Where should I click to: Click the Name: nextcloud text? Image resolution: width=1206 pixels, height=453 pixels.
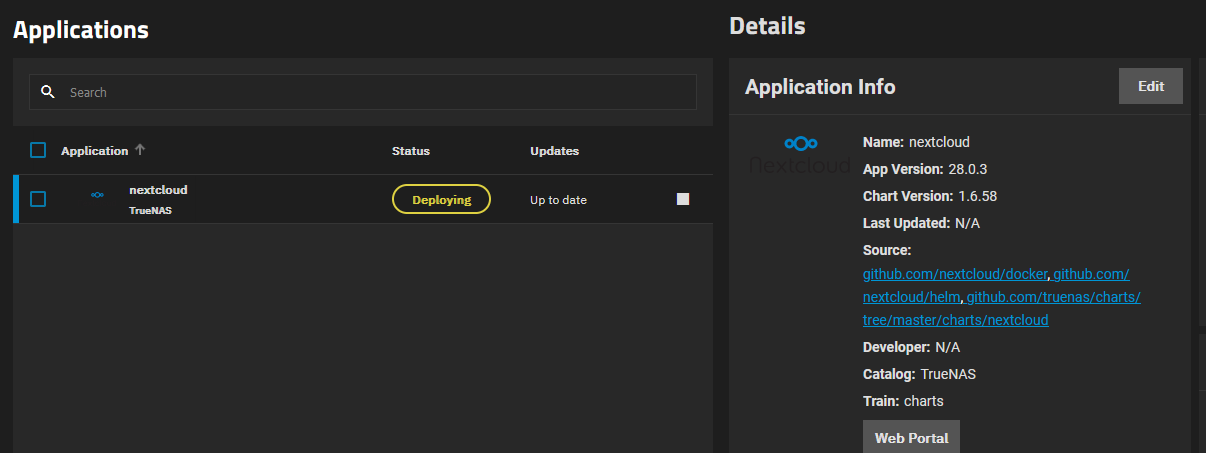916,142
